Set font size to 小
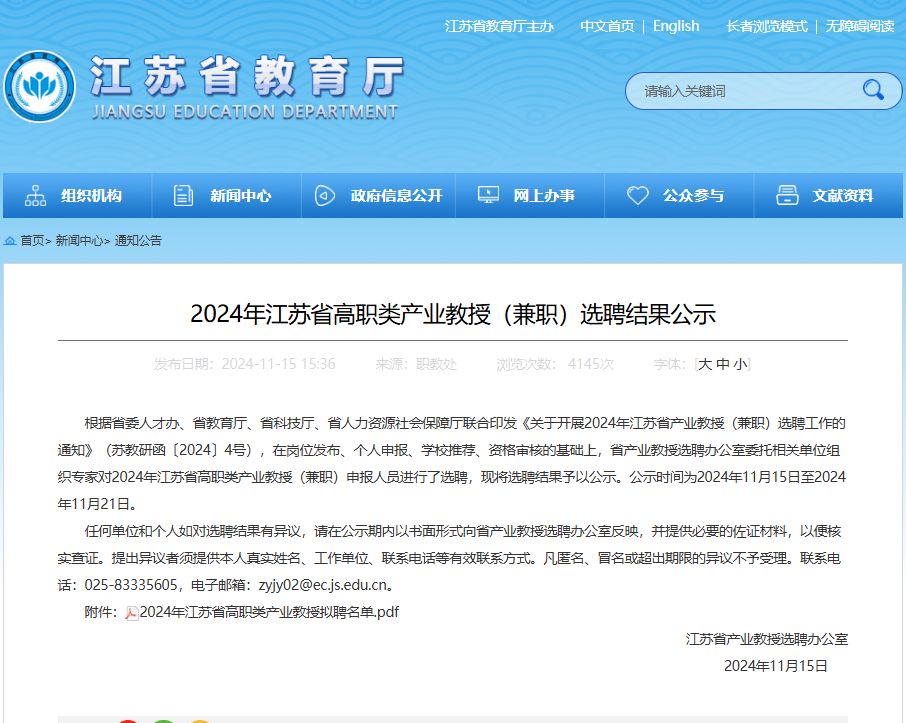Screen dimensions: 906x723 (740, 364)
